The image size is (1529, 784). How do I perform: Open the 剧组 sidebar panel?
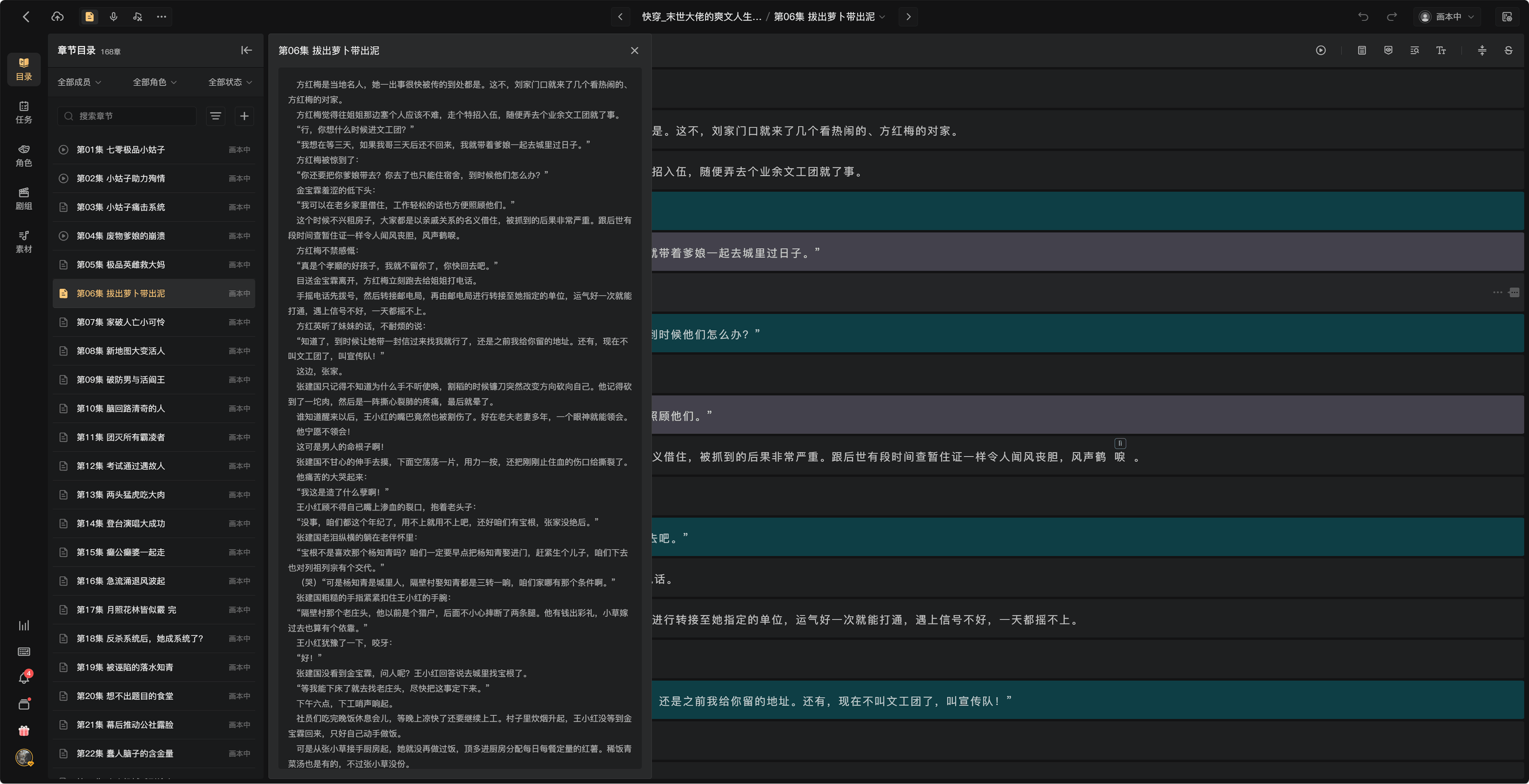coord(24,199)
